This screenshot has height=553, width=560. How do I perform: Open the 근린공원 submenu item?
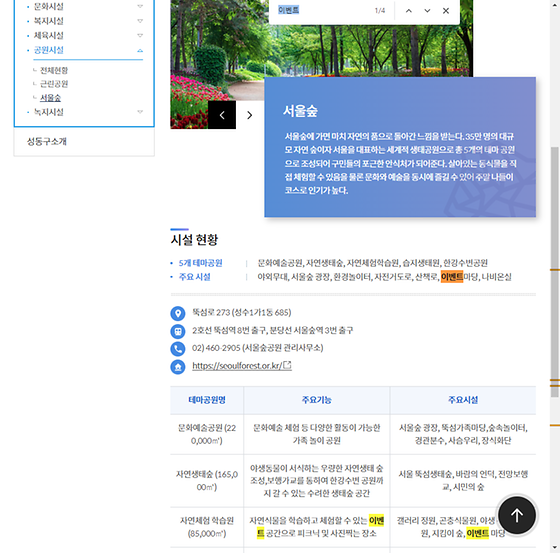coord(54,84)
